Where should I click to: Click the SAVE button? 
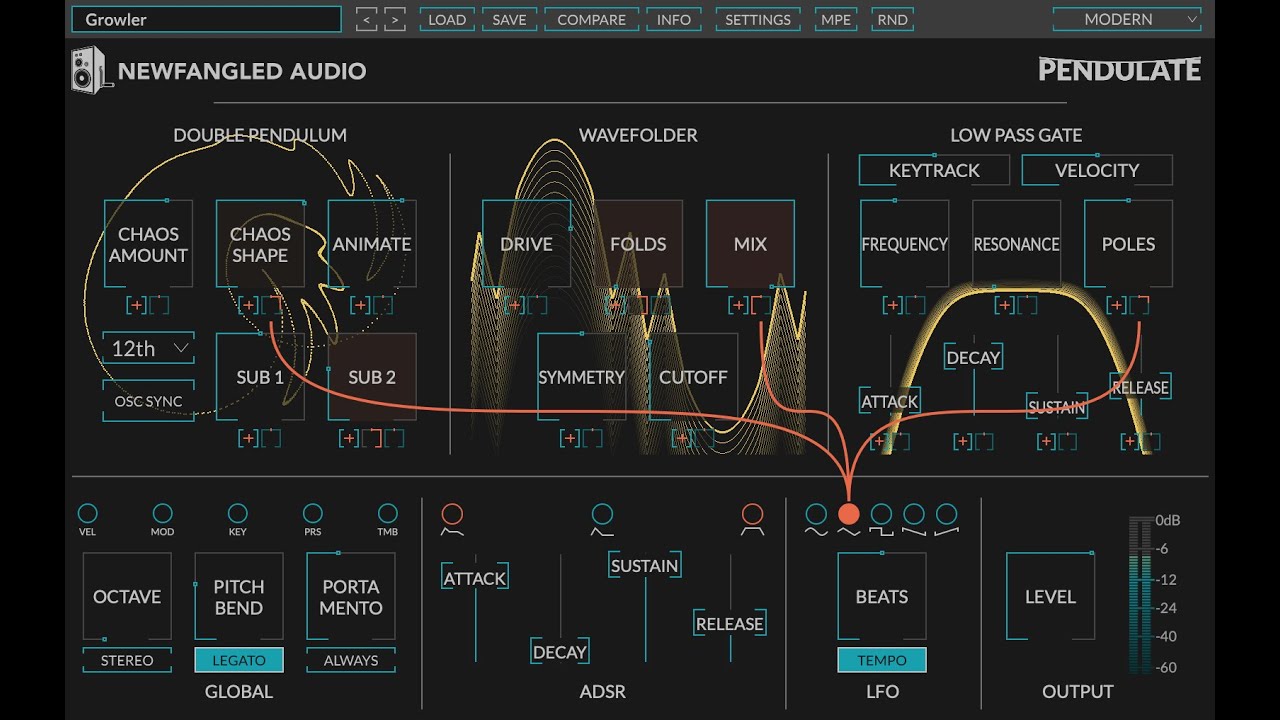509,19
